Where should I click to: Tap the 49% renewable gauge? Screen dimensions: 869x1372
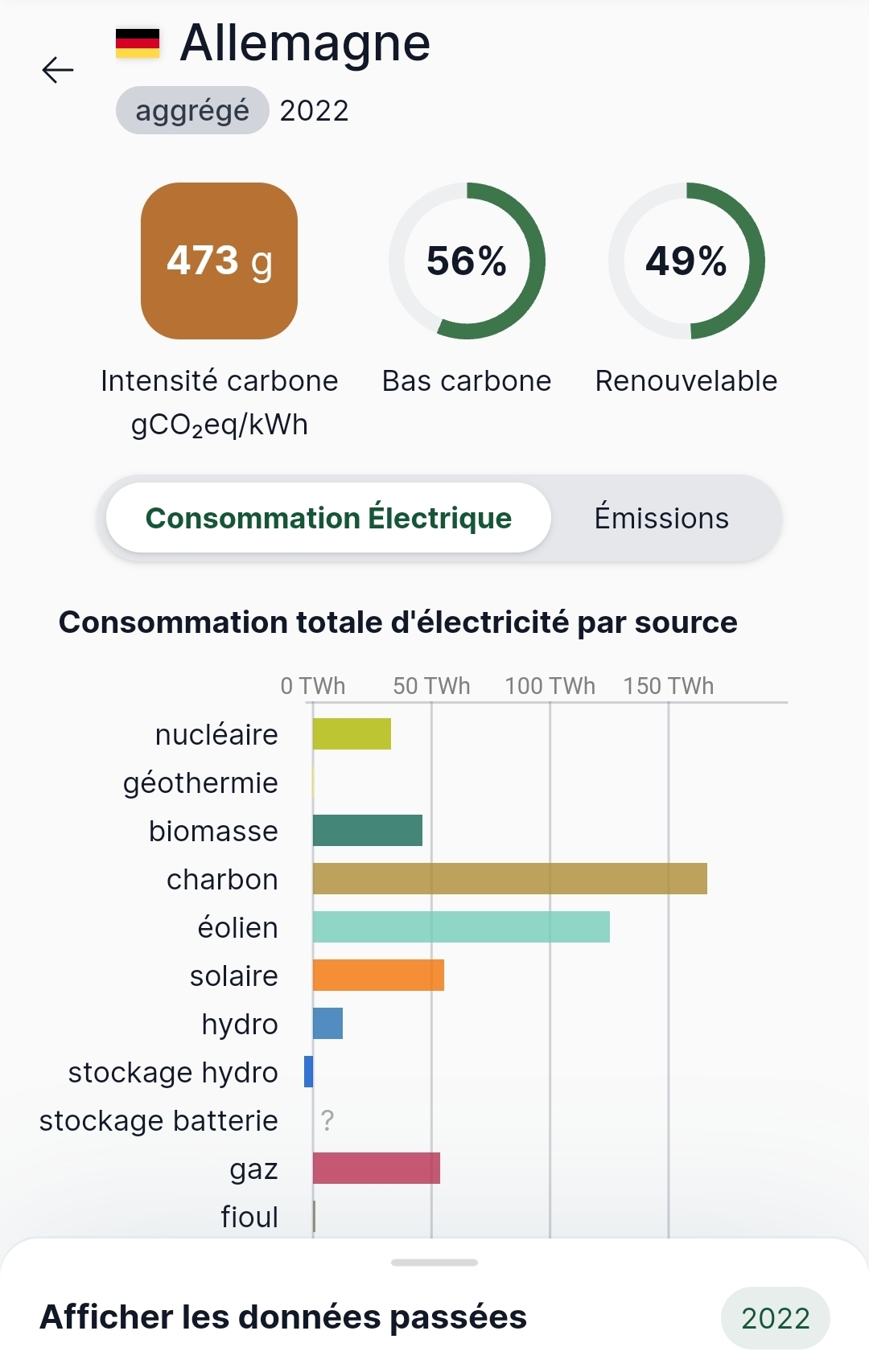point(686,261)
